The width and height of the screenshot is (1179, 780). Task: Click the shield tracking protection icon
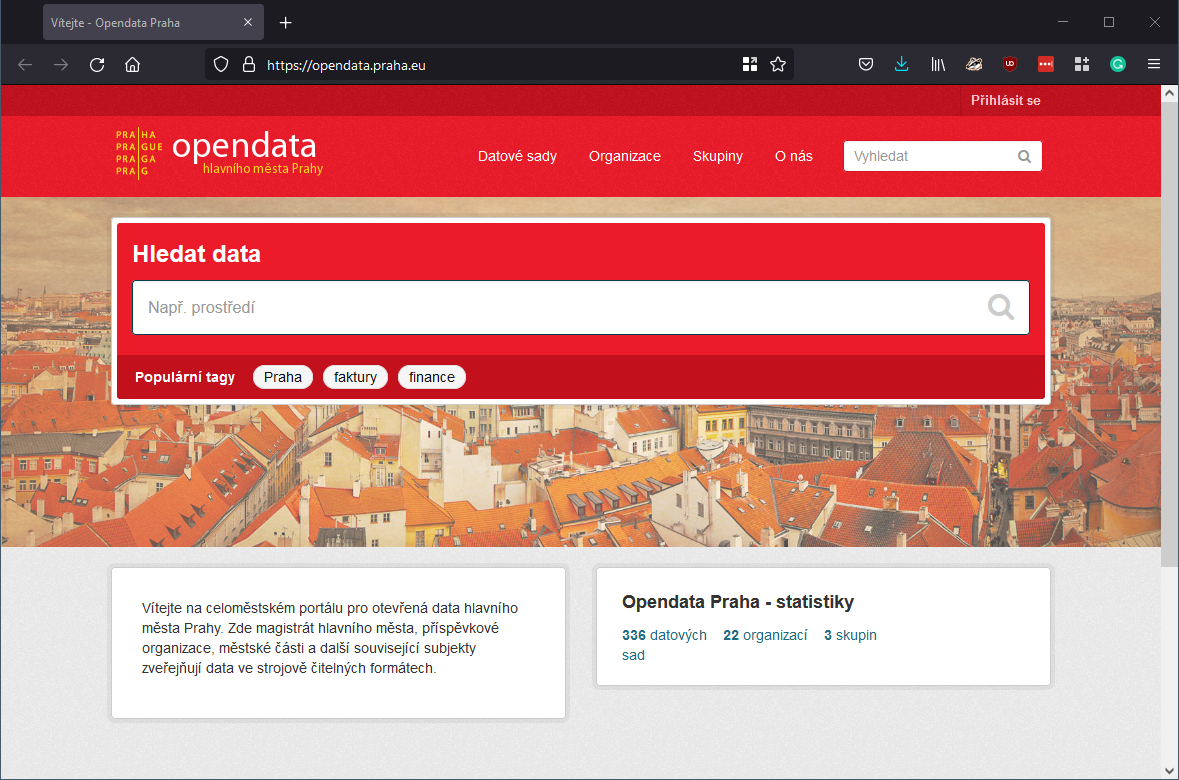(220, 64)
